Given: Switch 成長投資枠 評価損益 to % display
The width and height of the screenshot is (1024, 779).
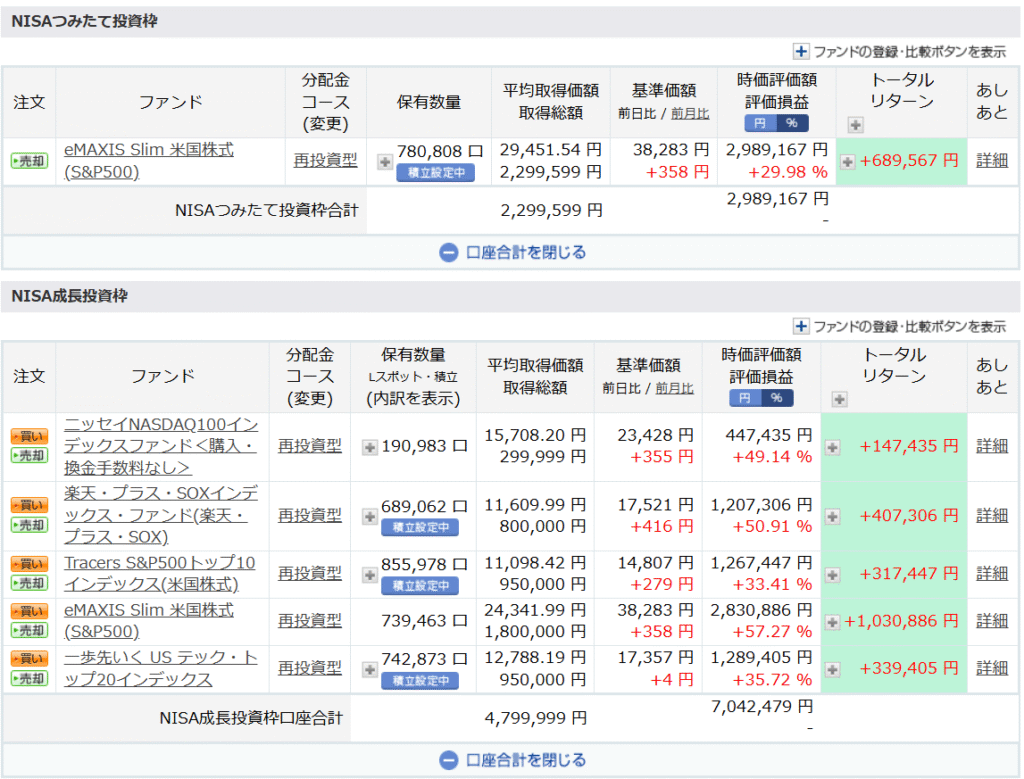Looking at the screenshot, I should tap(777, 398).
